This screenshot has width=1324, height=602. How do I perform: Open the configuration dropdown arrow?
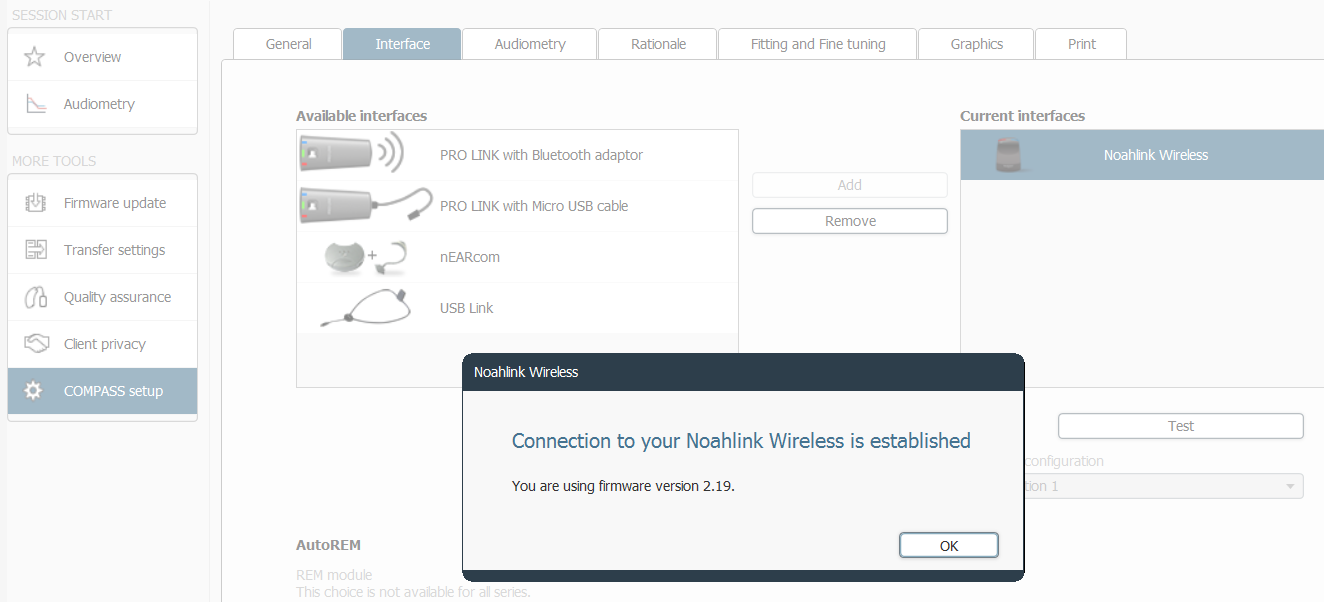tap(1289, 486)
